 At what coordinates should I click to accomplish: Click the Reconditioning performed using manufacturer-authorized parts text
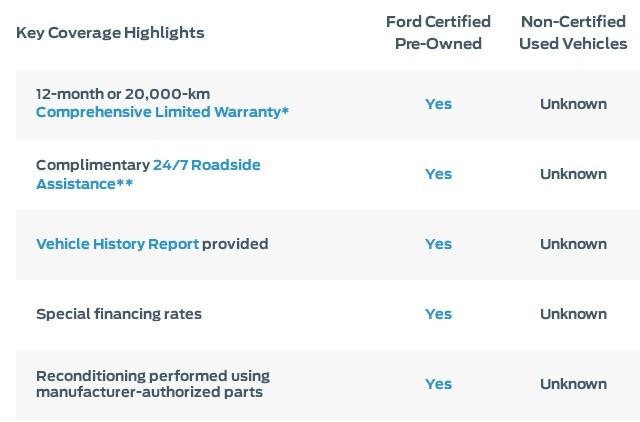pos(153,384)
